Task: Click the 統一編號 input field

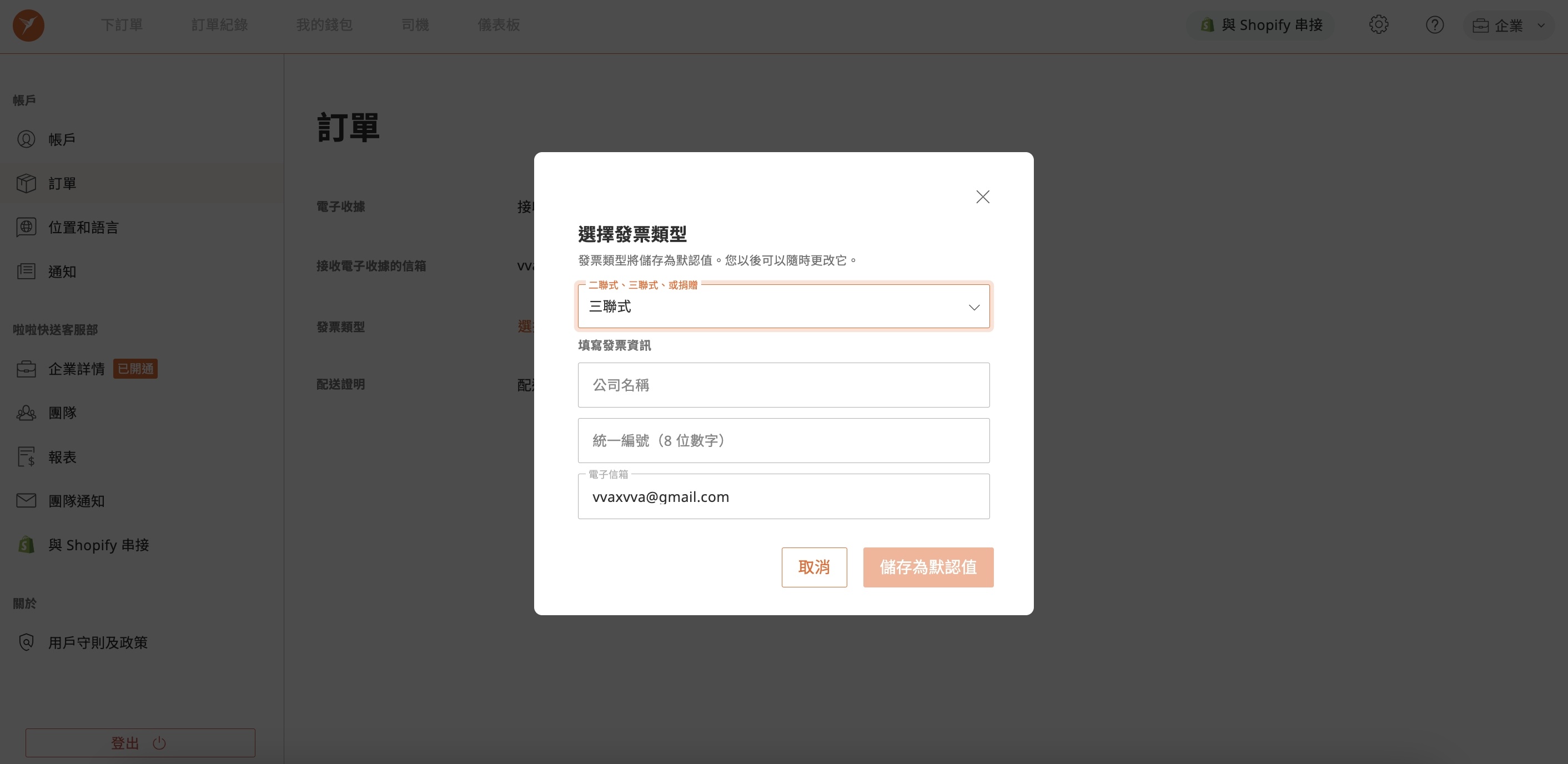Action: pyautogui.click(x=783, y=440)
